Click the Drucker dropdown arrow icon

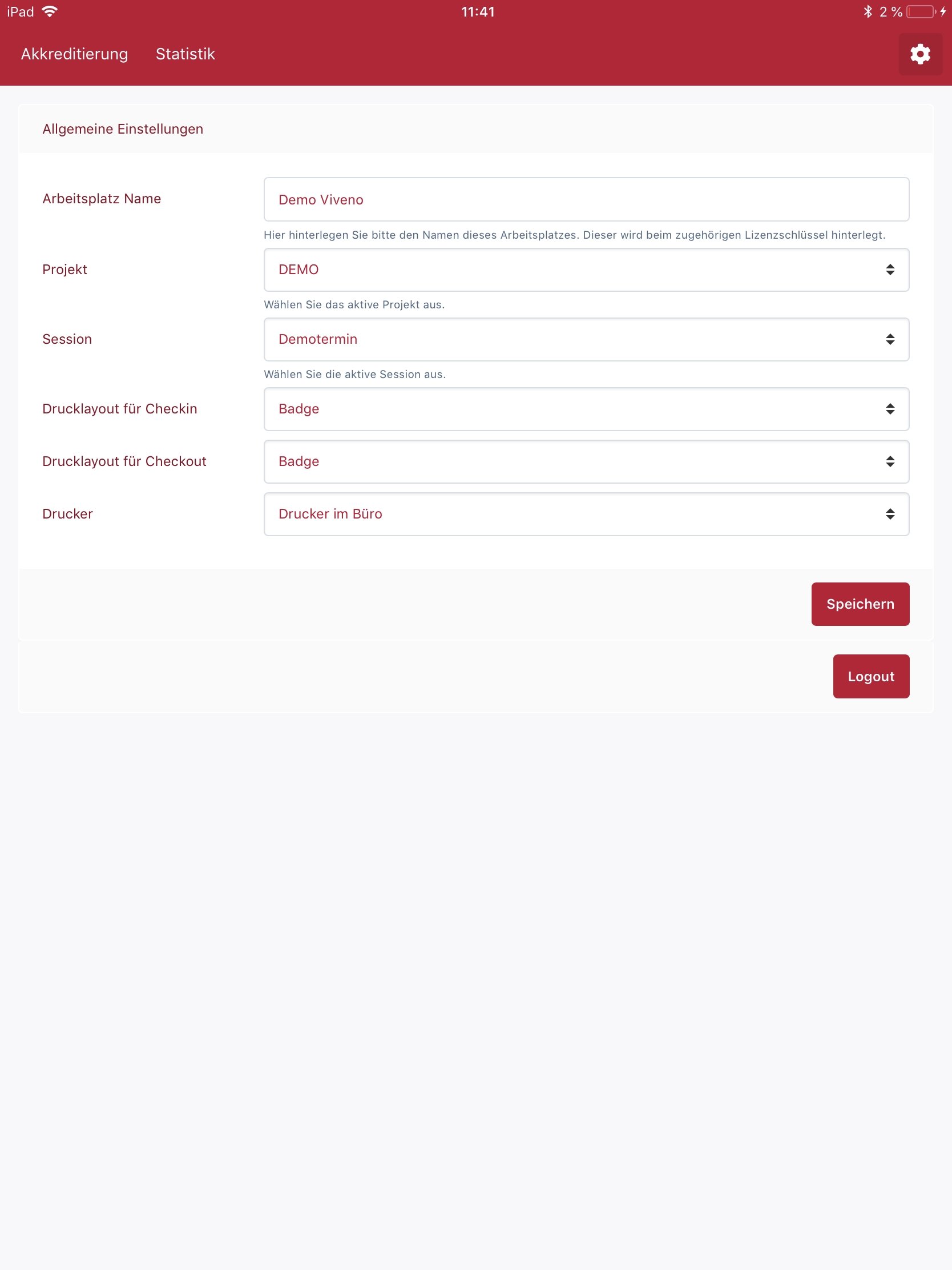pos(889,514)
